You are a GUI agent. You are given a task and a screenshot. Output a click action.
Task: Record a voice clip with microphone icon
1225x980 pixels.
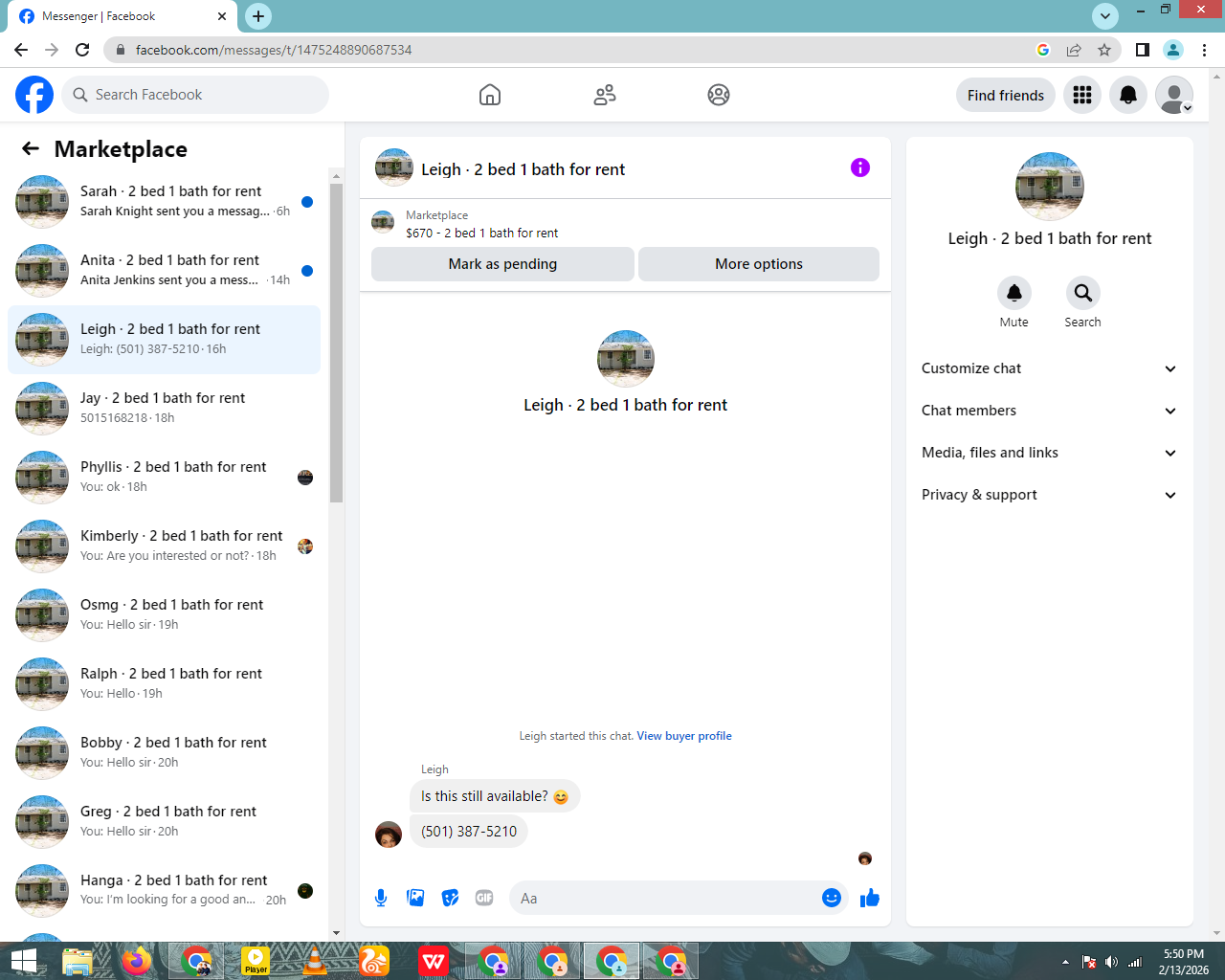tap(381, 898)
